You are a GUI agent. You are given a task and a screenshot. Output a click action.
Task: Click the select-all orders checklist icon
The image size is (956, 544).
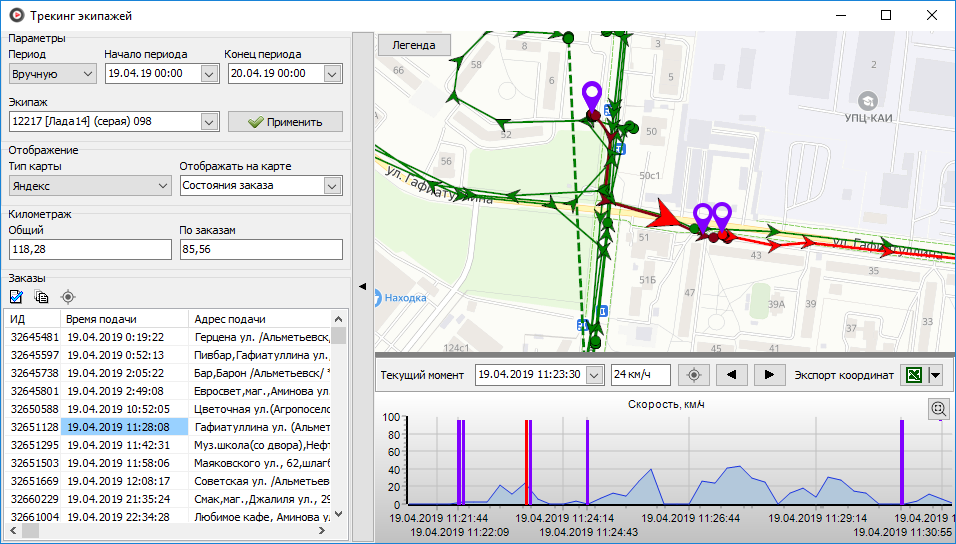click(17, 296)
